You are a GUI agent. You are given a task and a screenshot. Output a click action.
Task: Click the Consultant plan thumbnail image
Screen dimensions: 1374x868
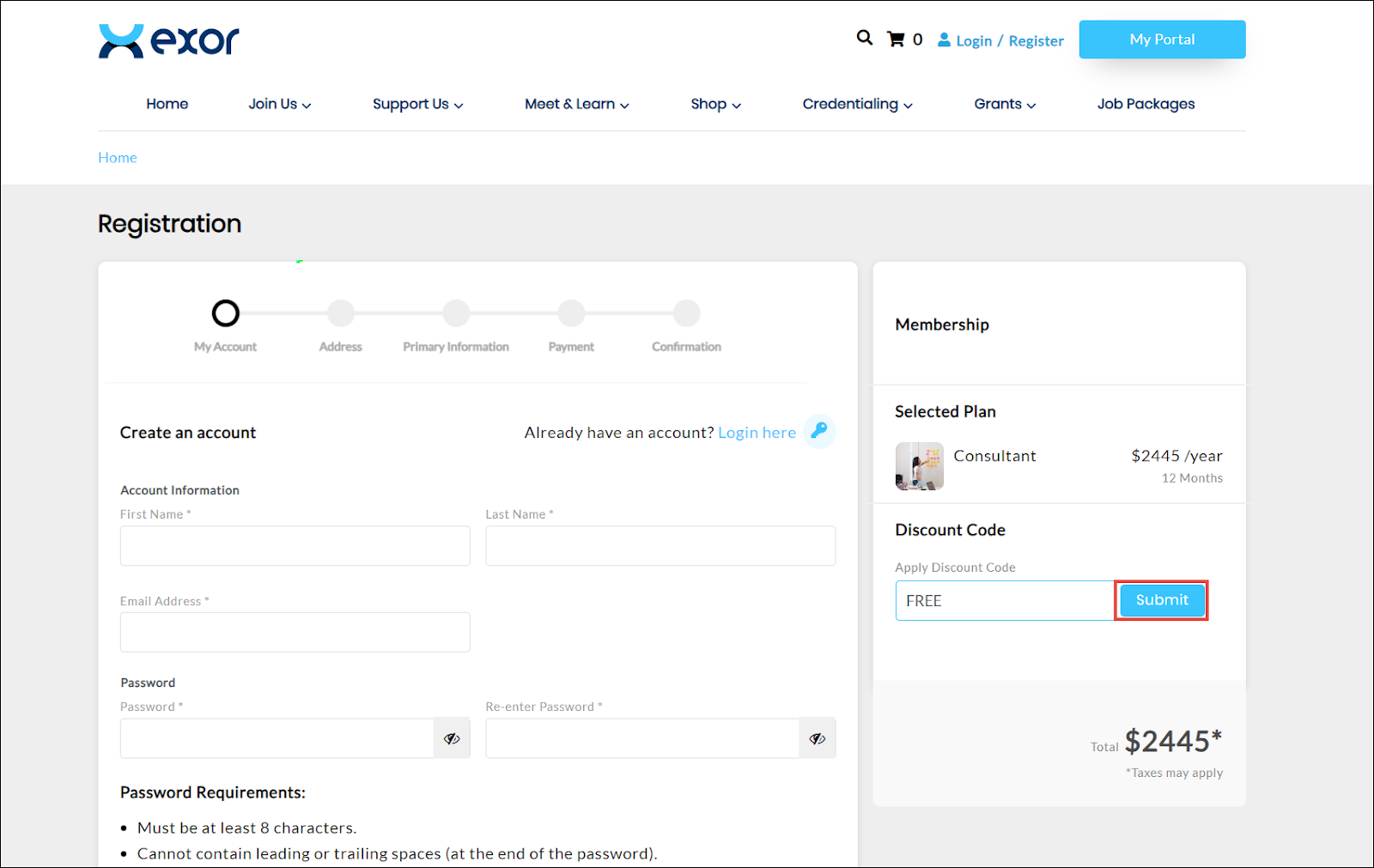(919, 466)
